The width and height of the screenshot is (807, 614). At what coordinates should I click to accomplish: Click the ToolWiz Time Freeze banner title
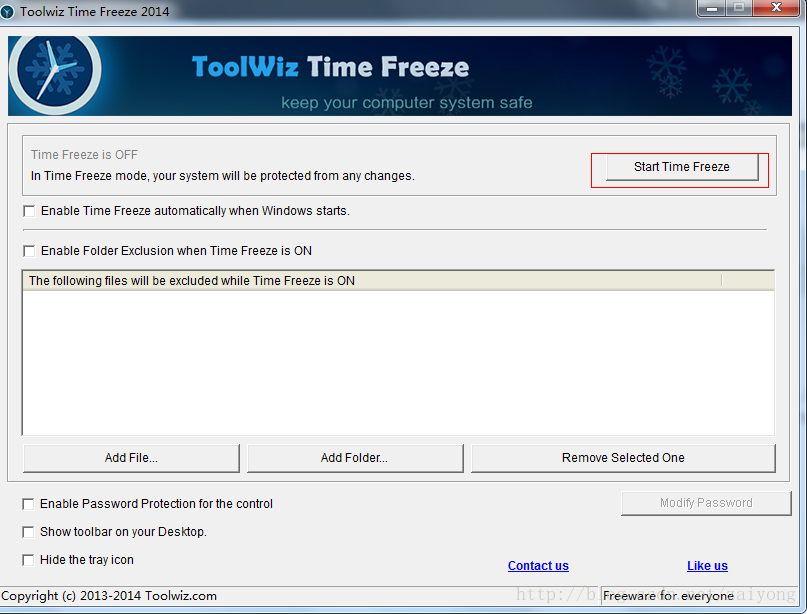coord(330,67)
